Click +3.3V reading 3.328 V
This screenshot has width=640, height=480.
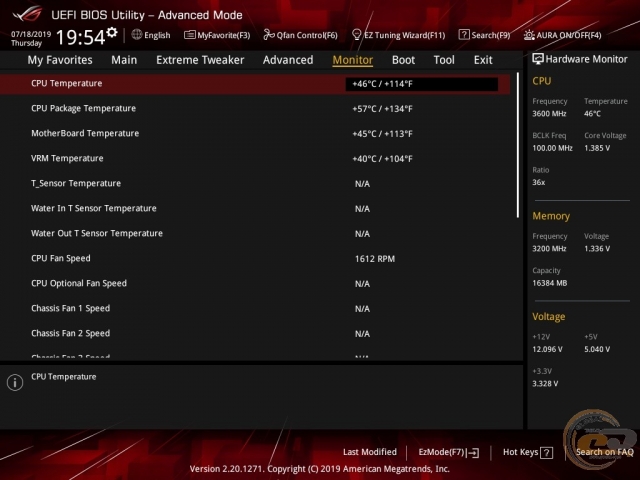coord(545,384)
